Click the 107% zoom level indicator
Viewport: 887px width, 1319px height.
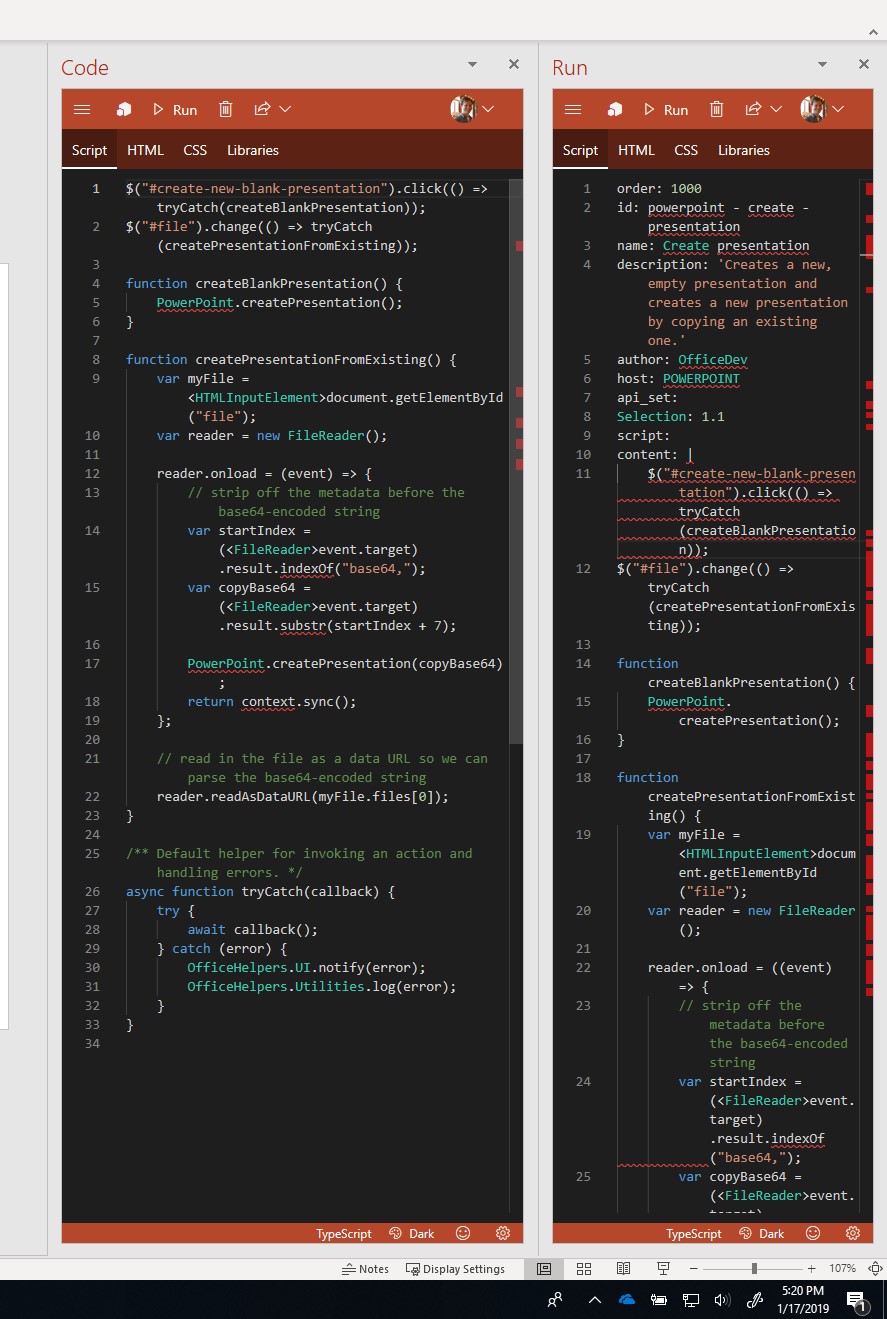[841, 1268]
